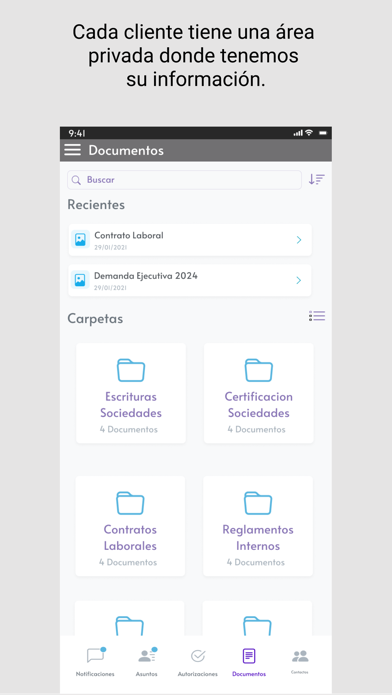Open the Escrituras Sociedades folder icon
The image size is (392, 696).
pyautogui.click(x=131, y=370)
